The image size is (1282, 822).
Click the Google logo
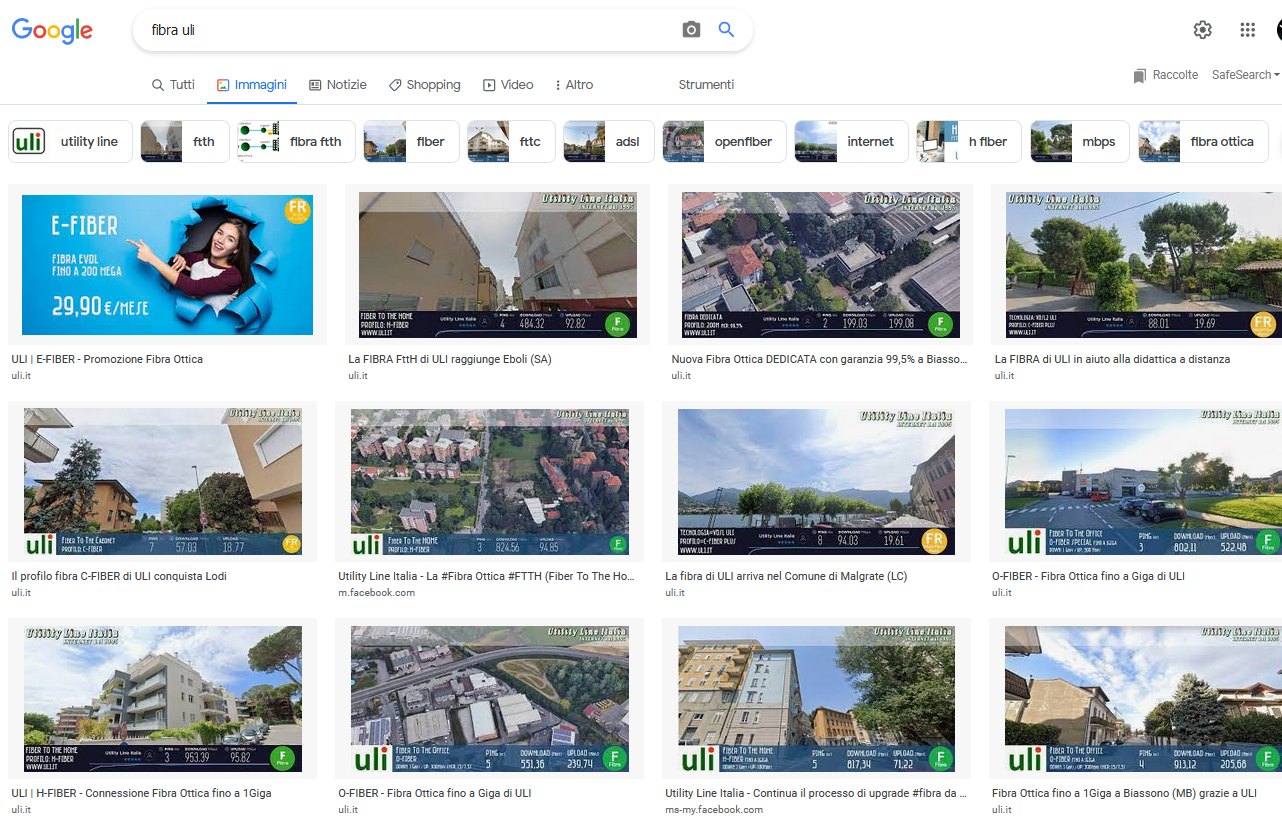52,30
